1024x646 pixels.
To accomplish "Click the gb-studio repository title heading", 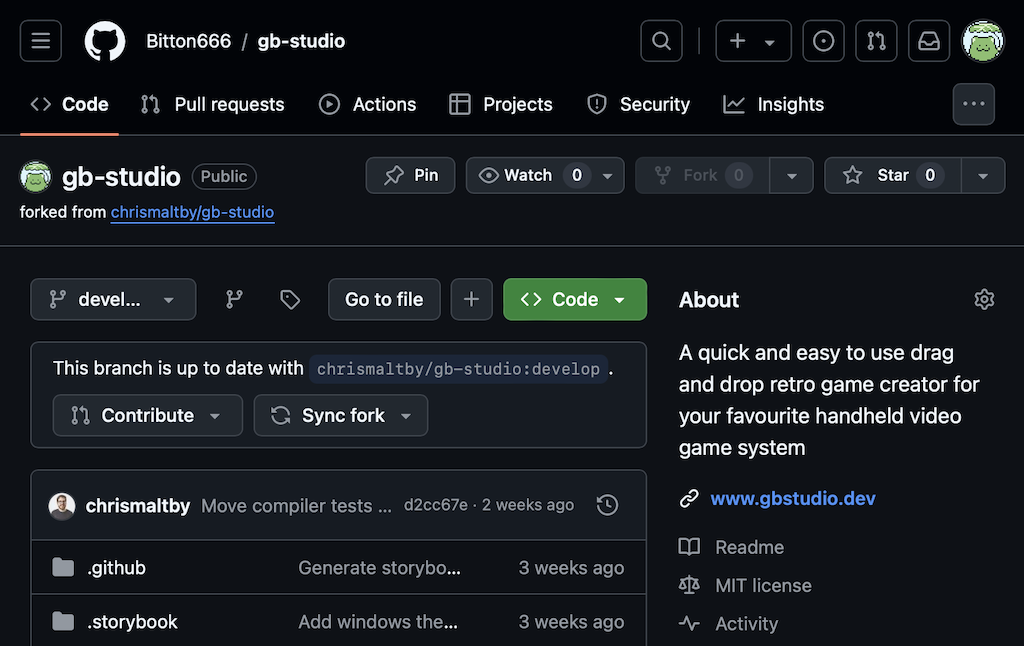I will pos(121,177).
